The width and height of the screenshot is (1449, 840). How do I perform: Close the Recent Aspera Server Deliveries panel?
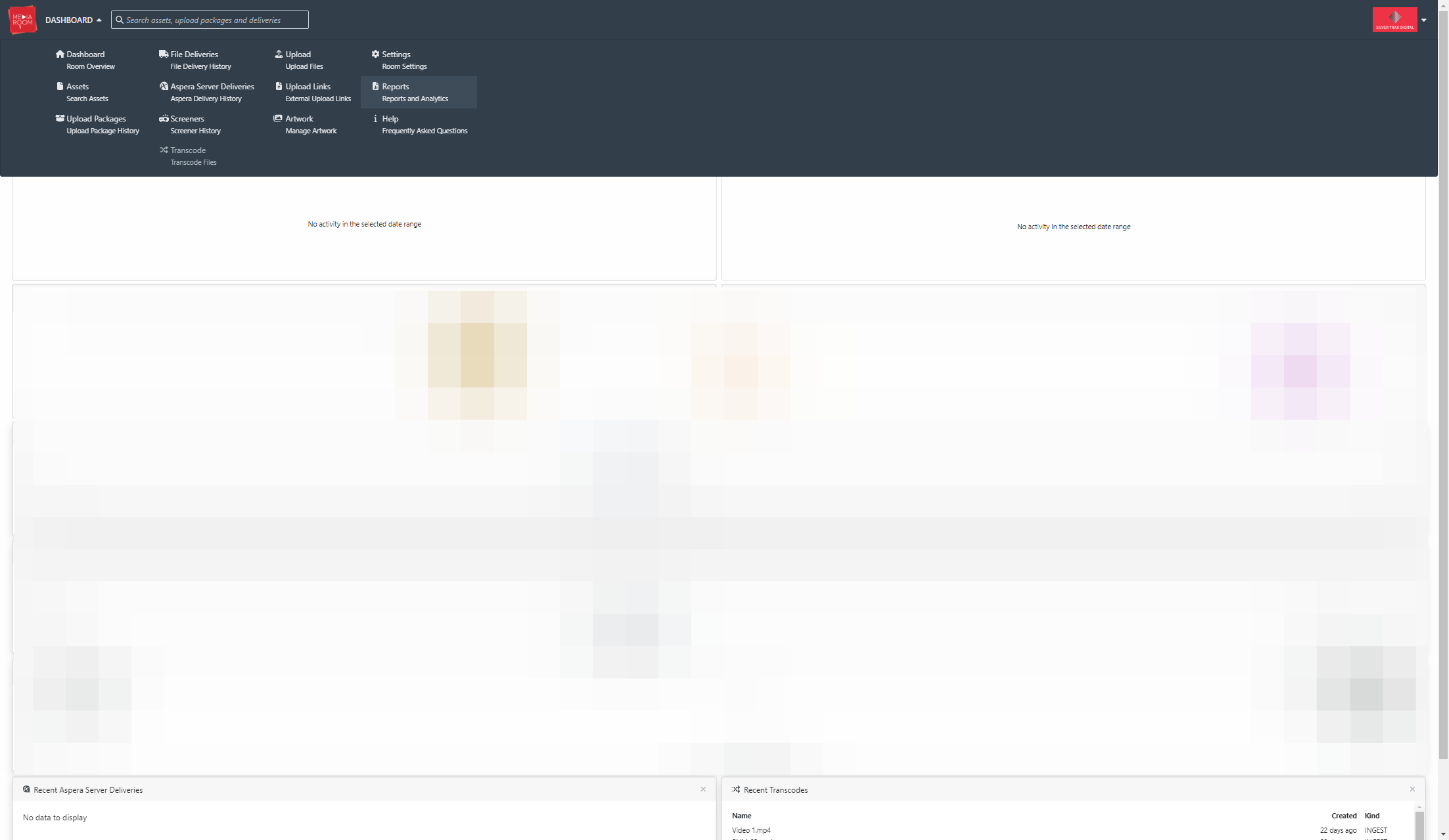pyautogui.click(x=703, y=789)
